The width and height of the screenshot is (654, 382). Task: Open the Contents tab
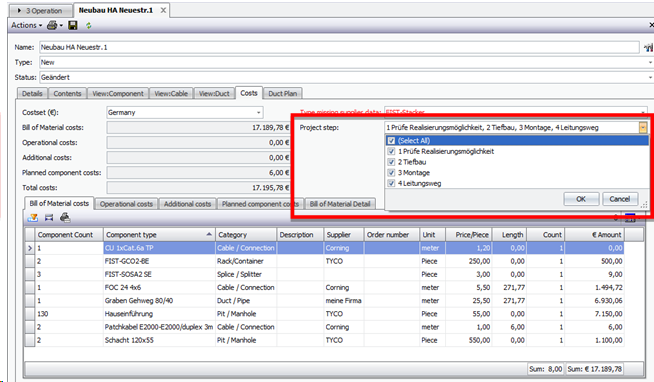point(68,93)
